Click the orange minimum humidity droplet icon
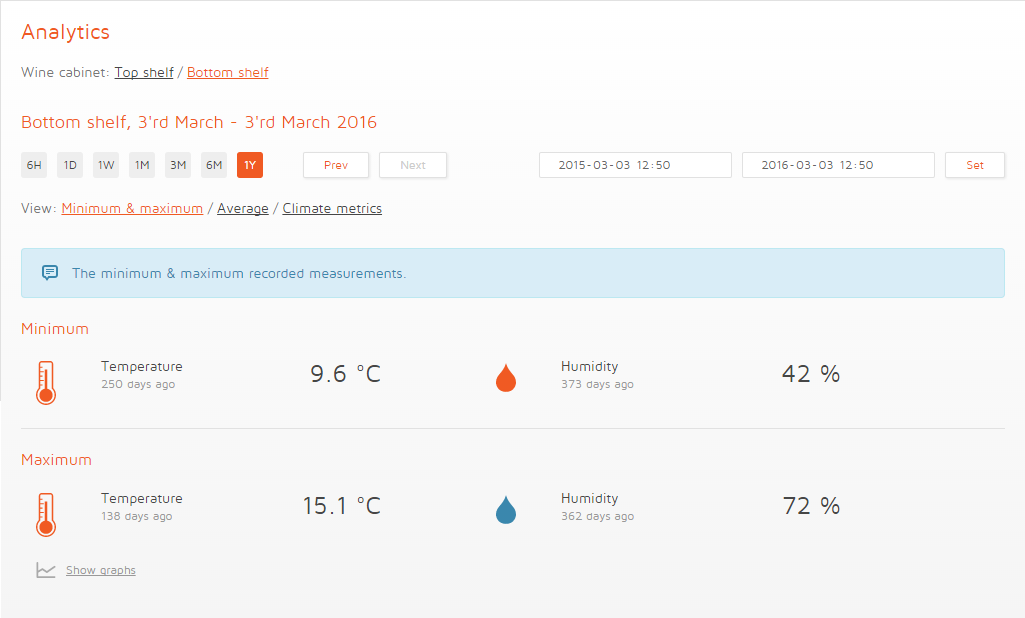 tap(506, 378)
